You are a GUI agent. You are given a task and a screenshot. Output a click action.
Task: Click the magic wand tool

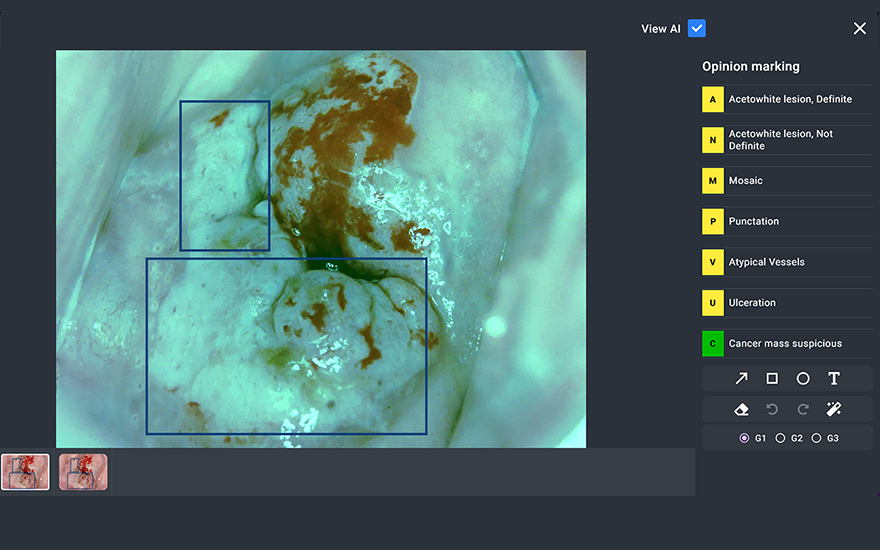[834, 409]
